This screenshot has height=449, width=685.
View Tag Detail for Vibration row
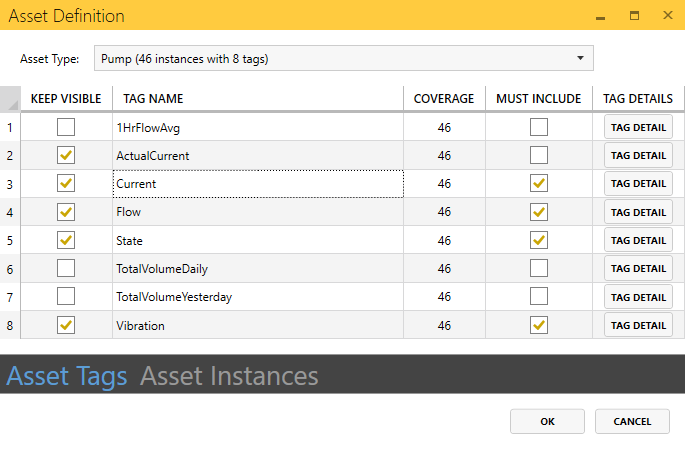click(638, 326)
